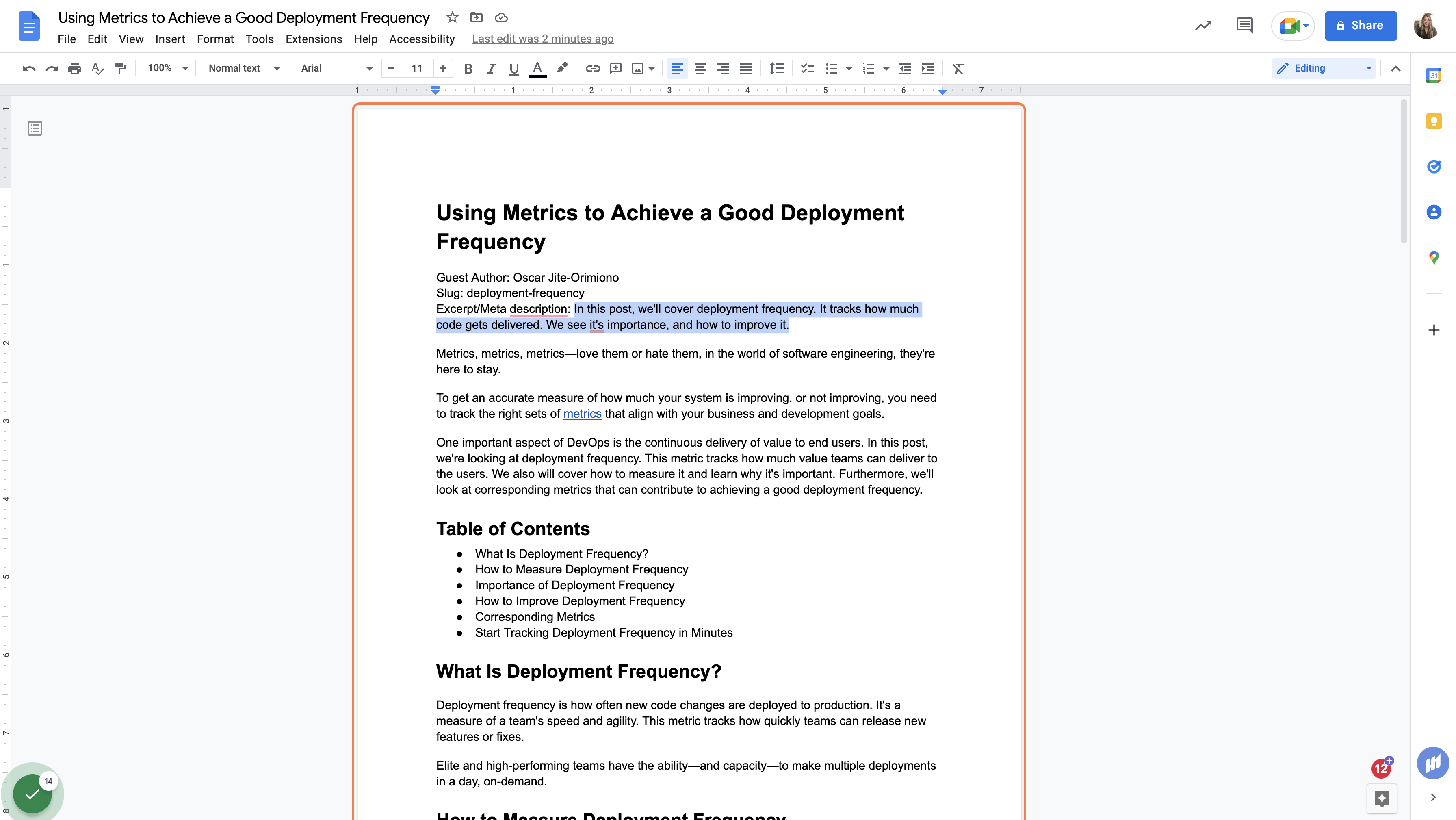The height and width of the screenshot is (820, 1456).
Task: Print the document with the printer icon
Action: click(75, 68)
